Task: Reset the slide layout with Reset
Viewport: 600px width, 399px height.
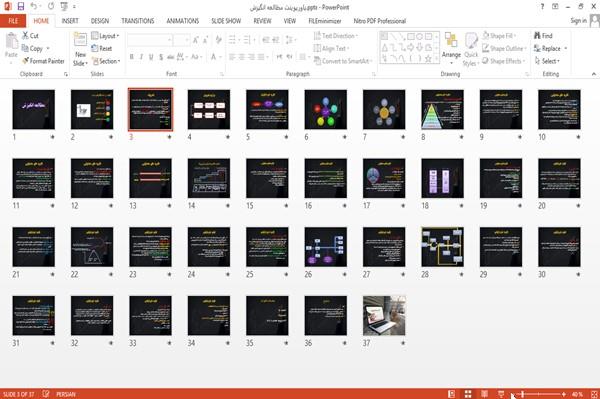Action: point(102,48)
